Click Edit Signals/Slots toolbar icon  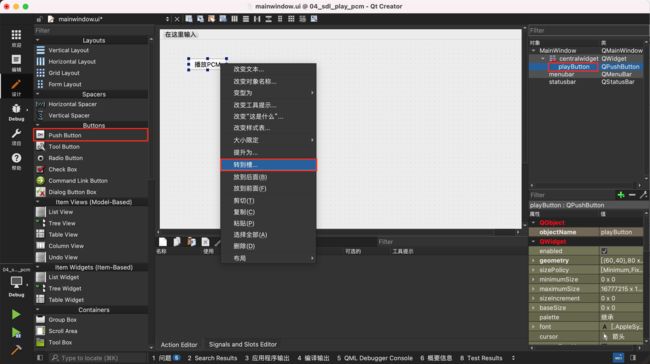pyautogui.click(x=200, y=19)
